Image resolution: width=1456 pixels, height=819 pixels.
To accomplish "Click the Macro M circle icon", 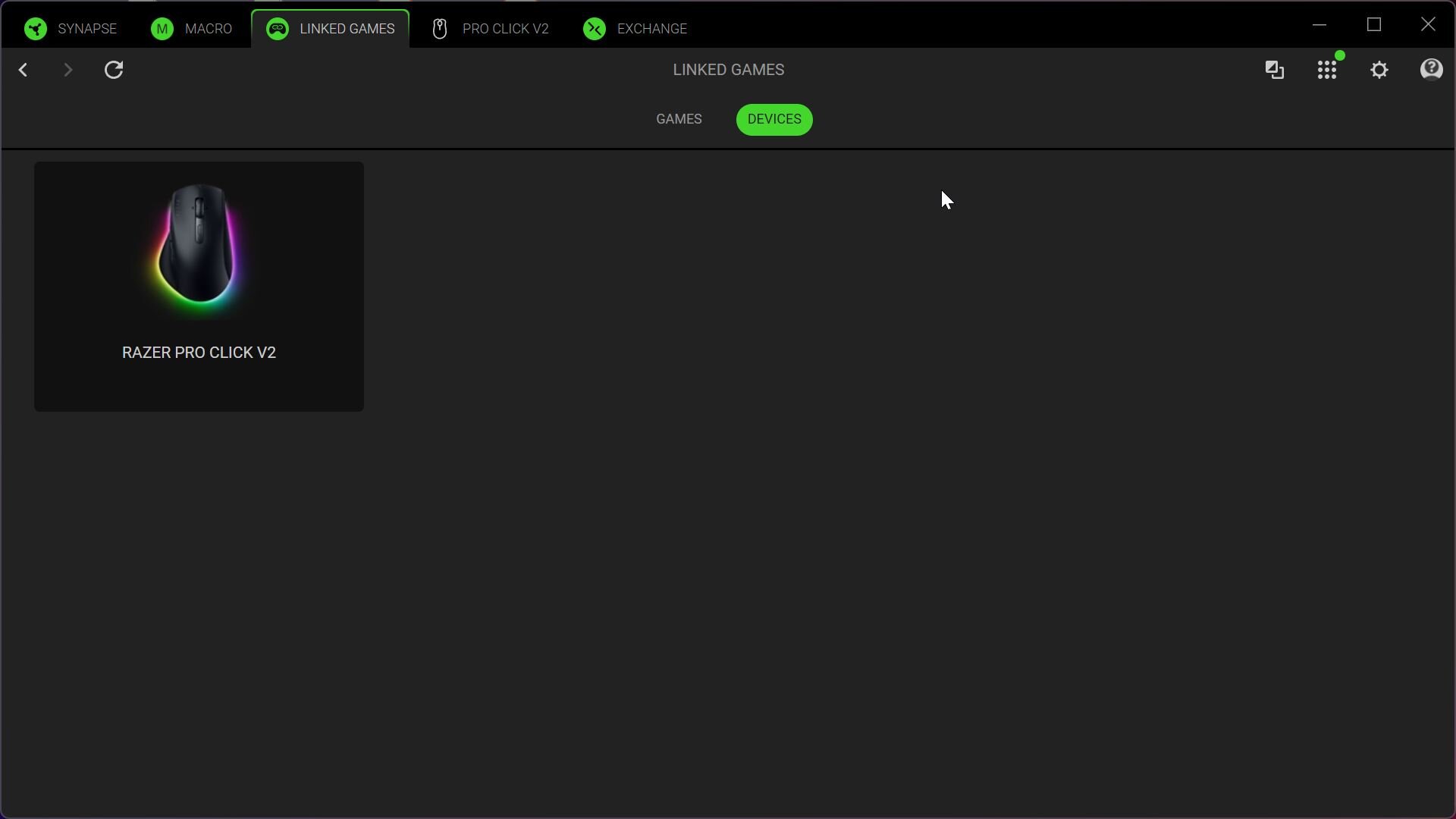I will click(x=162, y=29).
